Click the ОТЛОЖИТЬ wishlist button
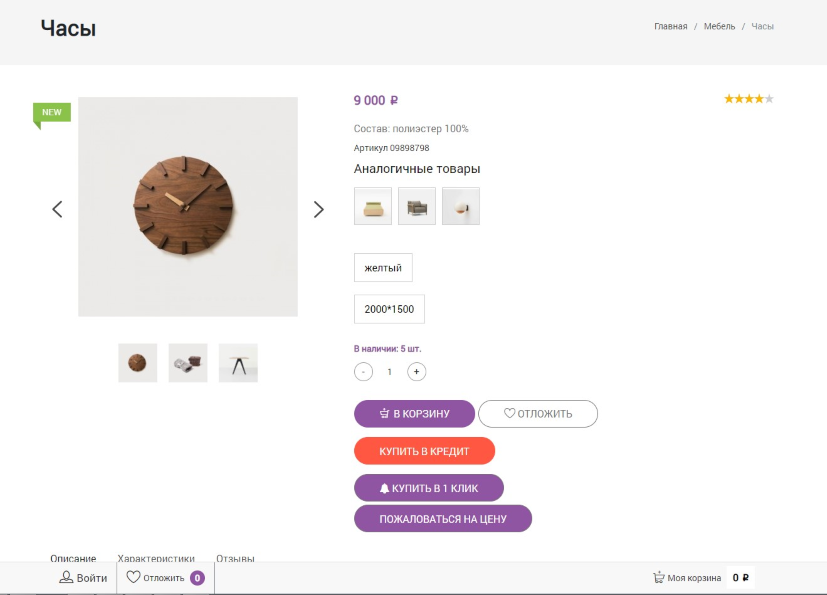The width and height of the screenshot is (827, 595). tap(538, 414)
